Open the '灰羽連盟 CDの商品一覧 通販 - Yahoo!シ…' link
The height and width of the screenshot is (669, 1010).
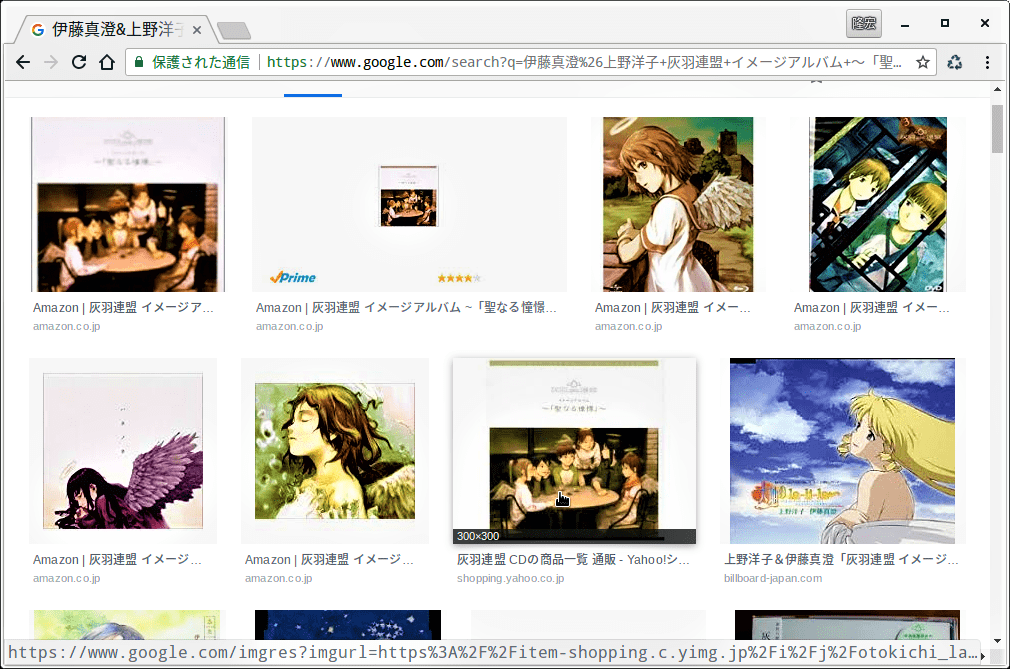click(573, 560)
